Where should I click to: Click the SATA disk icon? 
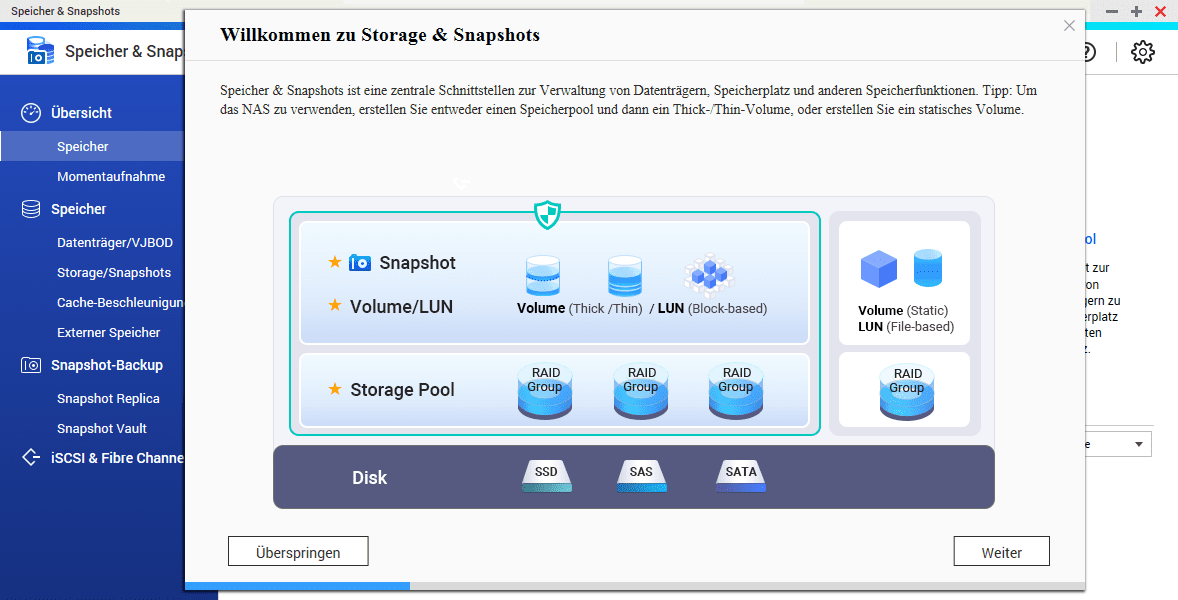click(741, 475)
